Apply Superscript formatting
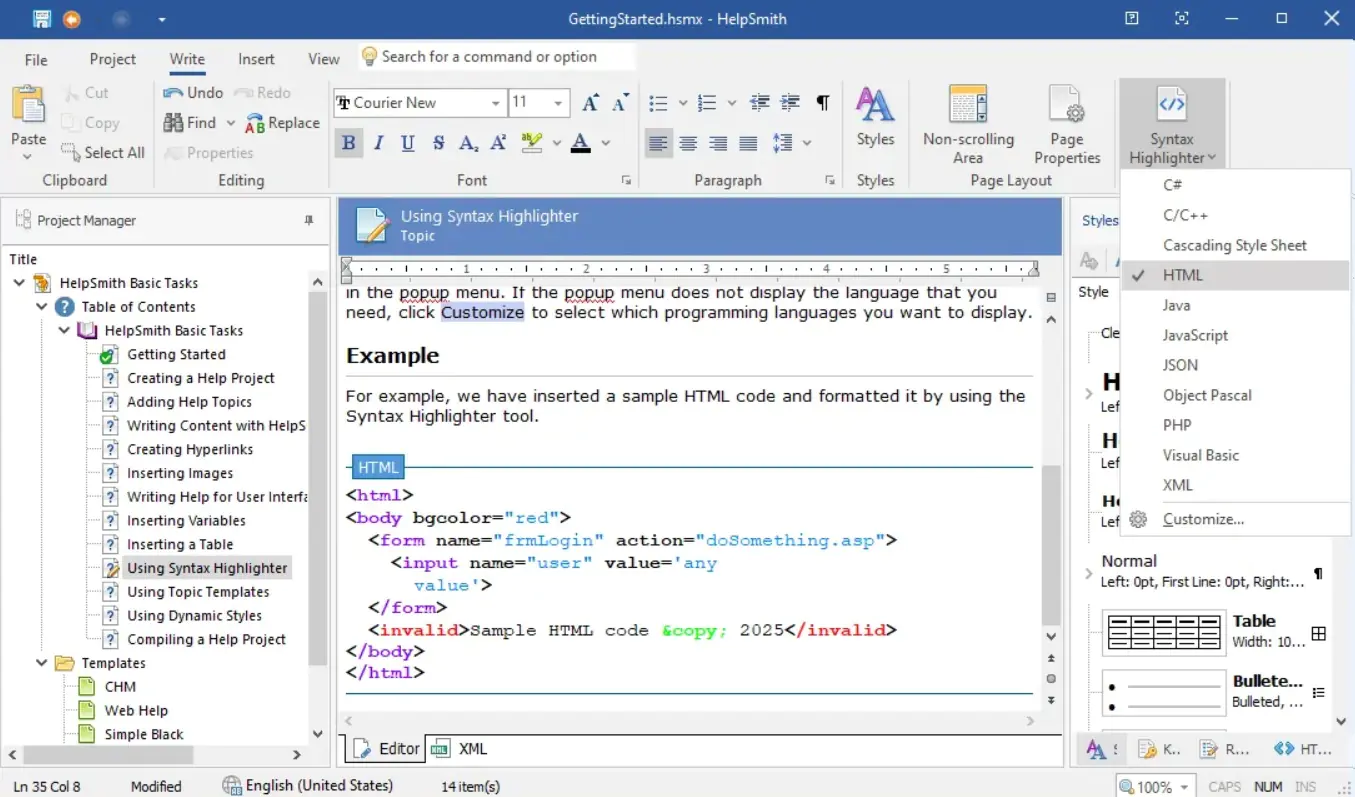1355x797 pixels. tap(498, 143)
